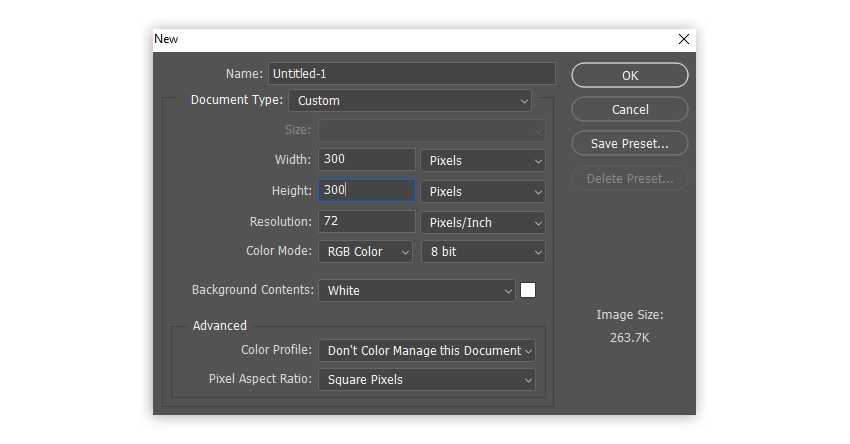Open the Width units dropdown
The height and width of the screenshot is (444, 850).
tap(483, 160)
